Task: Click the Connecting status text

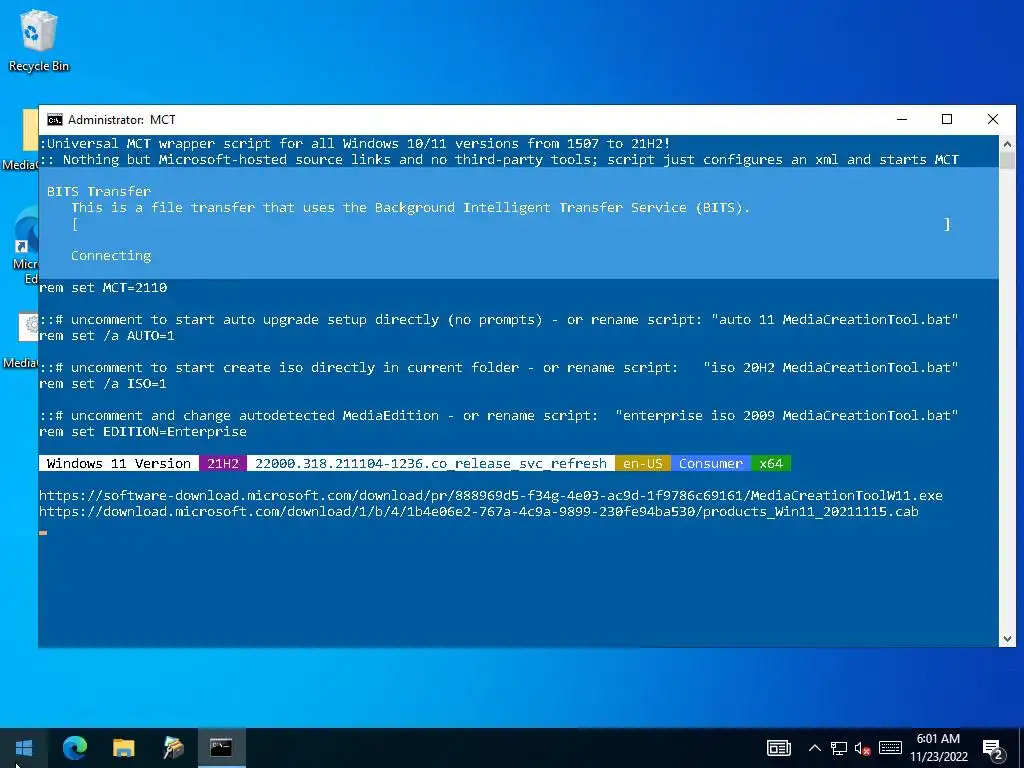Action: [111, 255]
